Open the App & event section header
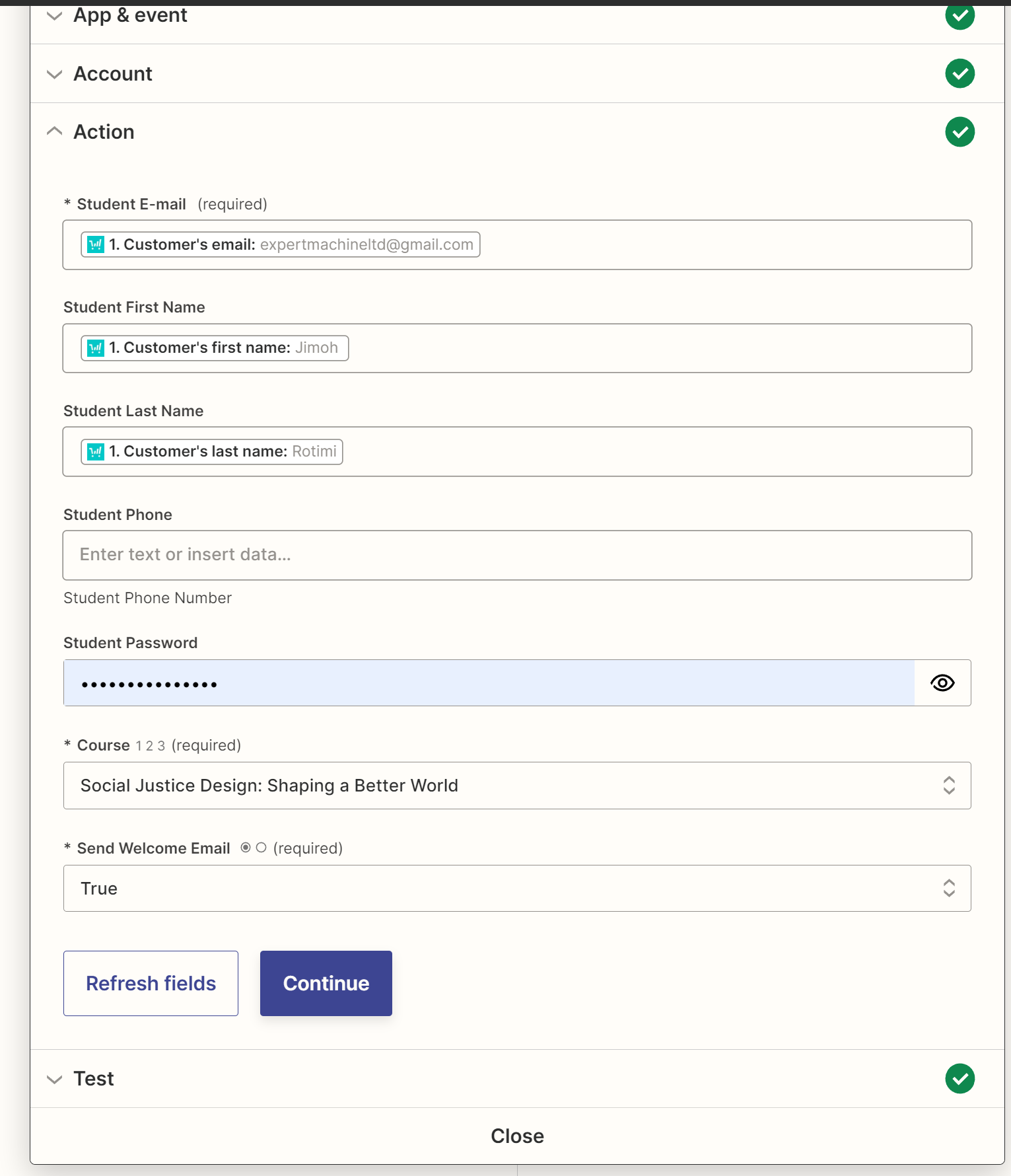Image resolution: width=1011 pixels, height=1176 pixels. (x=517, y=24)
